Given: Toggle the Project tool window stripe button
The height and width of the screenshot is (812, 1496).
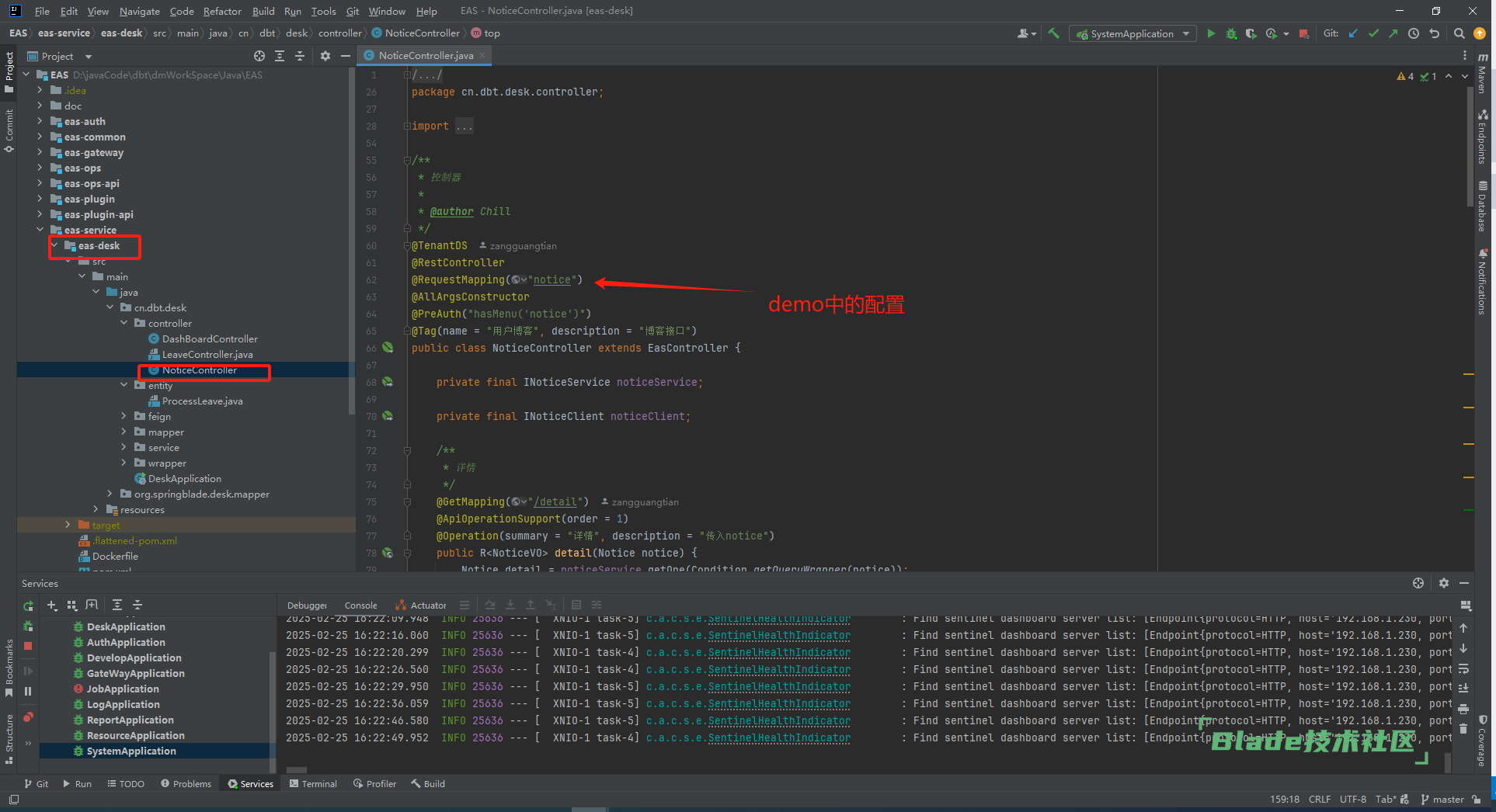Looking at the screenshot, I should [x=9, y=72].
